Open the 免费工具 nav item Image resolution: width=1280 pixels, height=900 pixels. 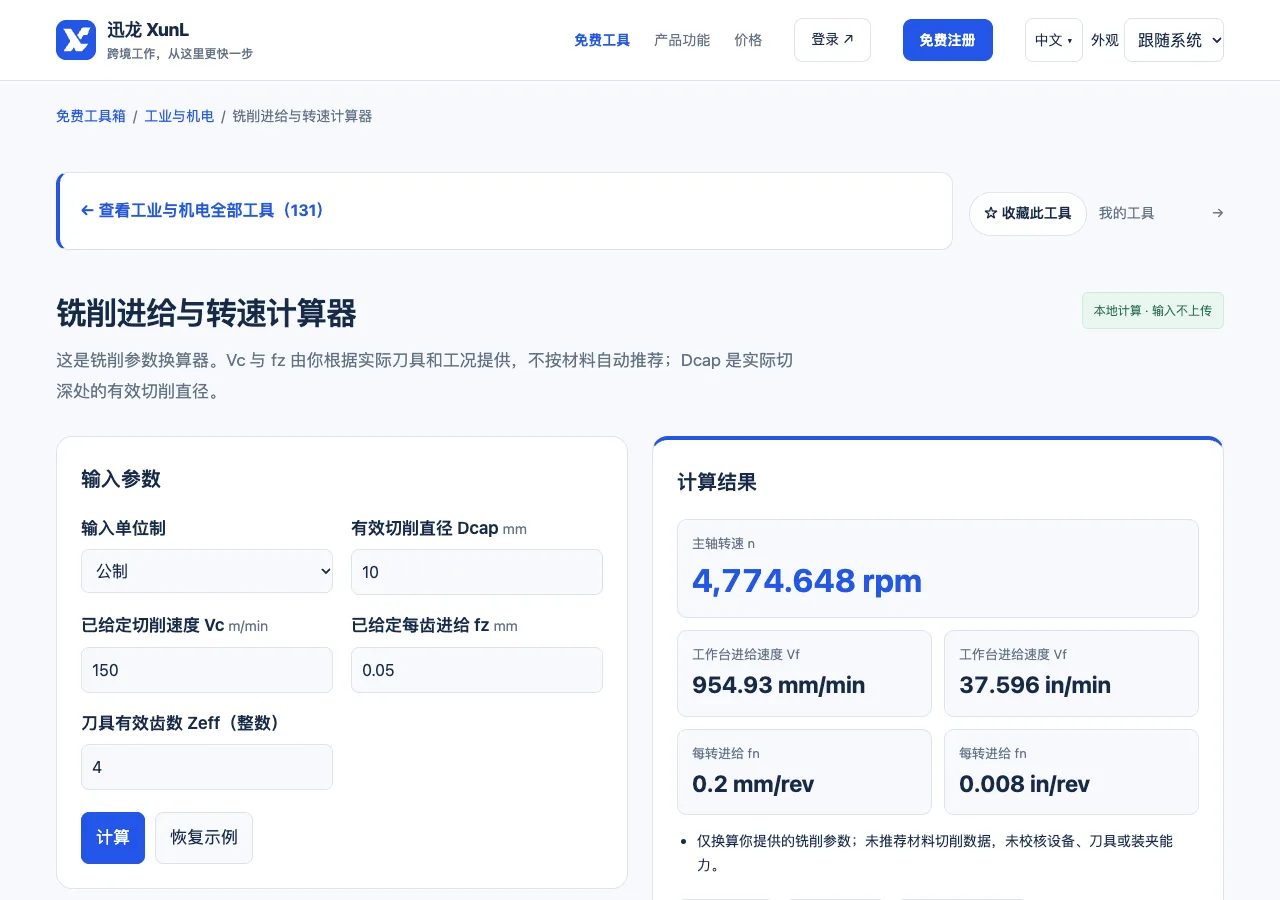coord(602,40)
